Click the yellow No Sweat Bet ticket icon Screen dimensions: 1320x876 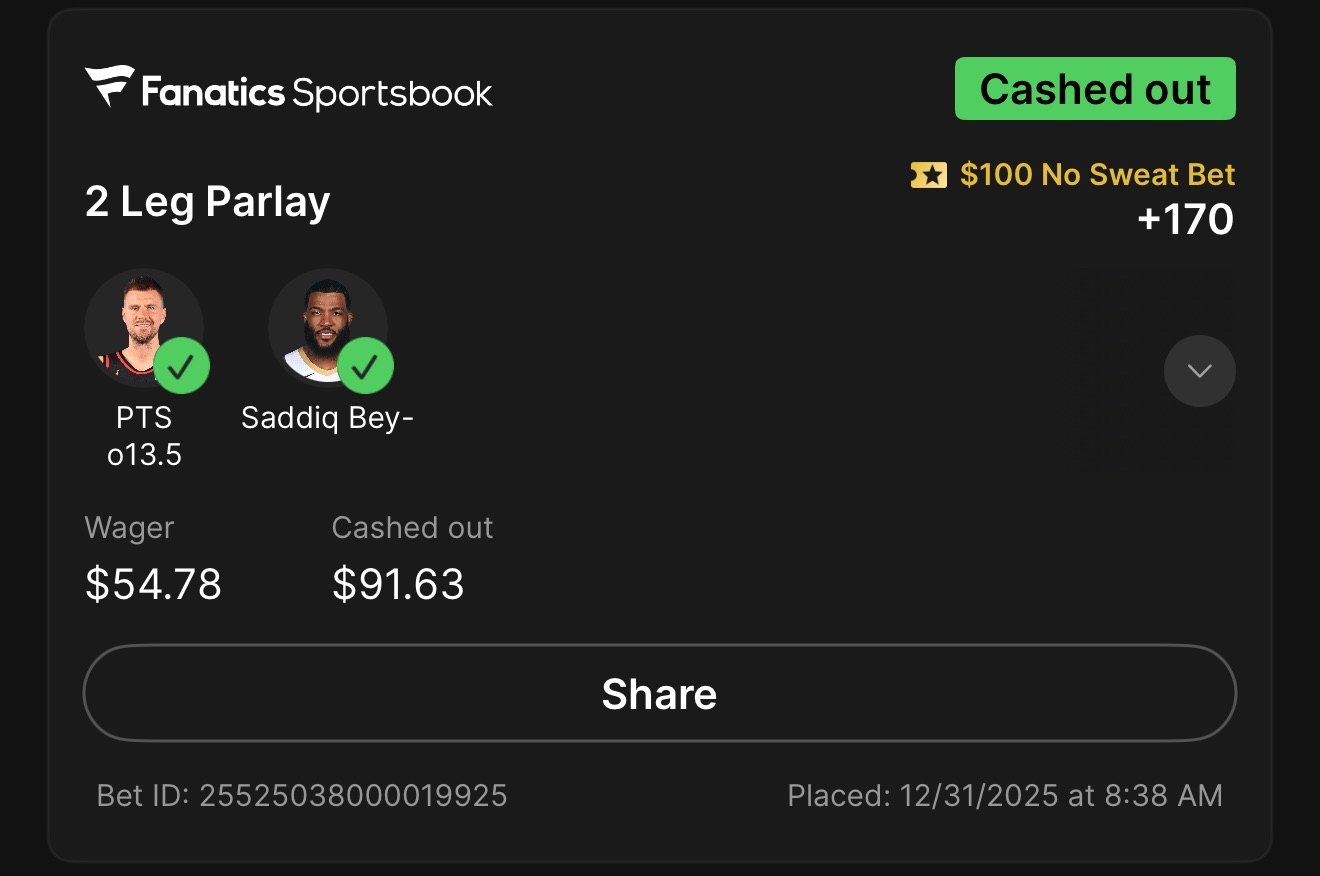[928, 176]
